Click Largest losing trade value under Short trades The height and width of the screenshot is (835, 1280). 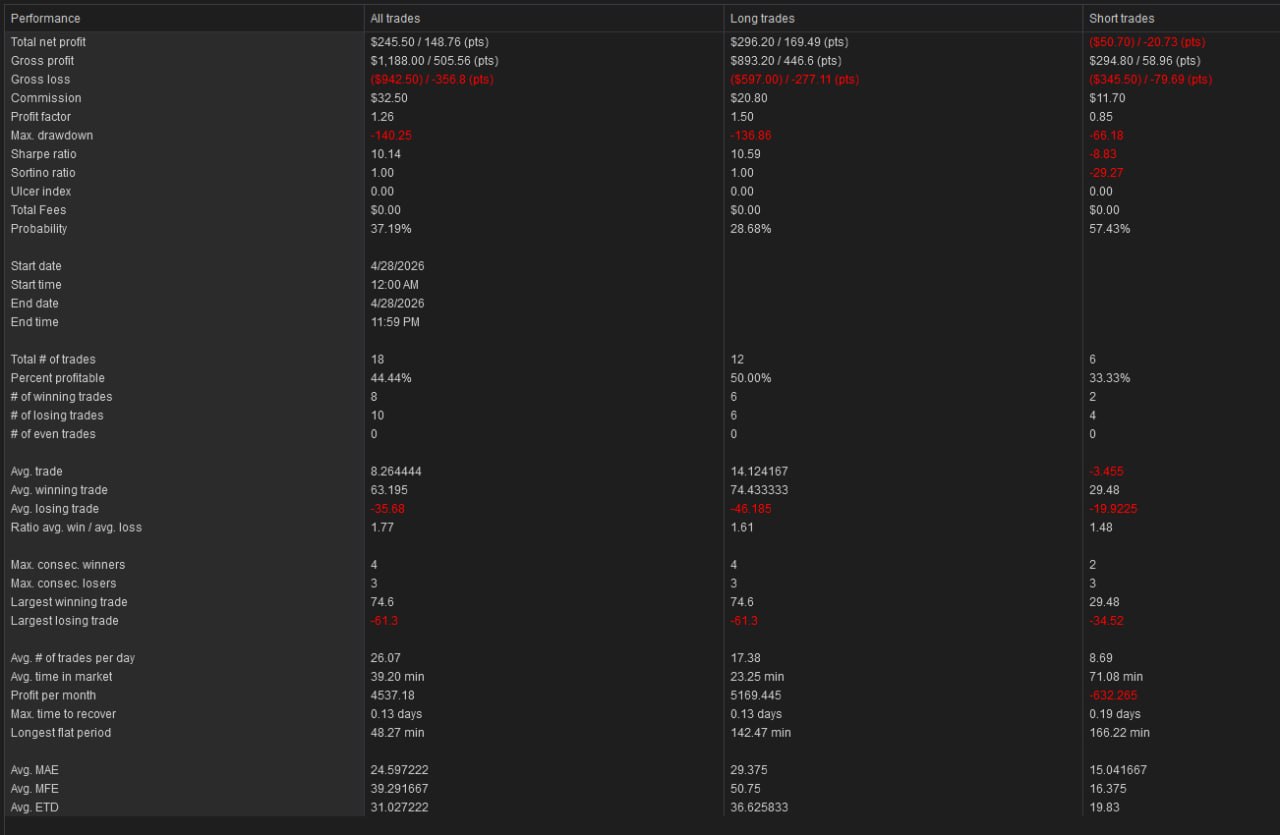(x=1106, y=621)
